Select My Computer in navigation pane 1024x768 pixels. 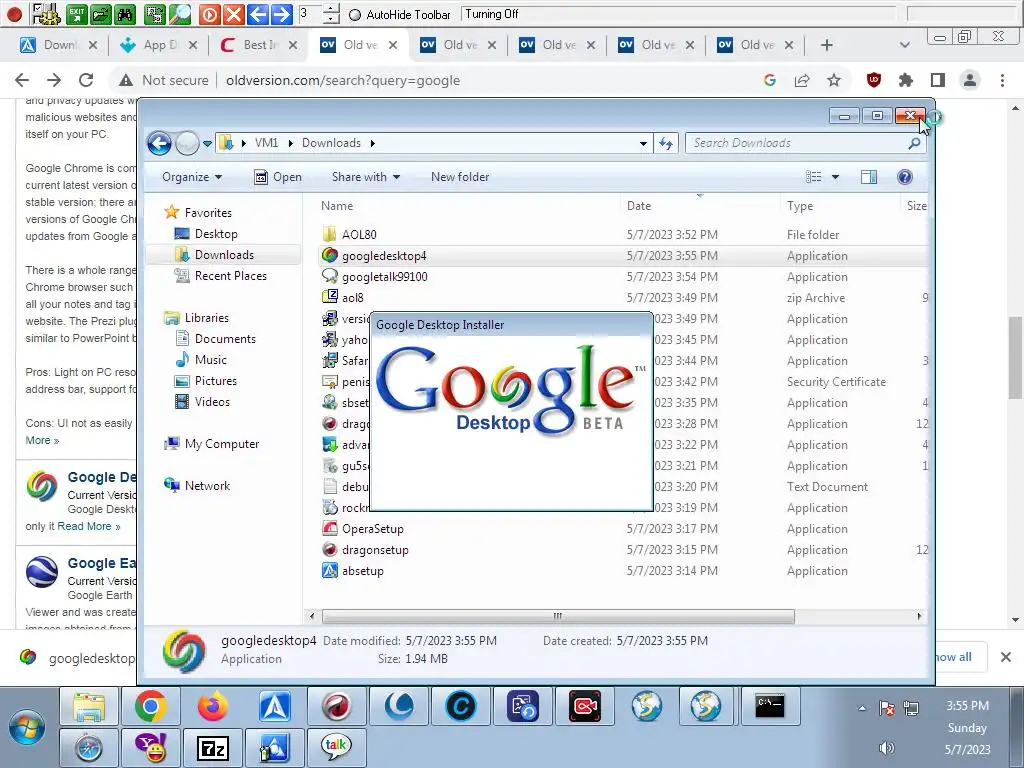tap(221, 443)
